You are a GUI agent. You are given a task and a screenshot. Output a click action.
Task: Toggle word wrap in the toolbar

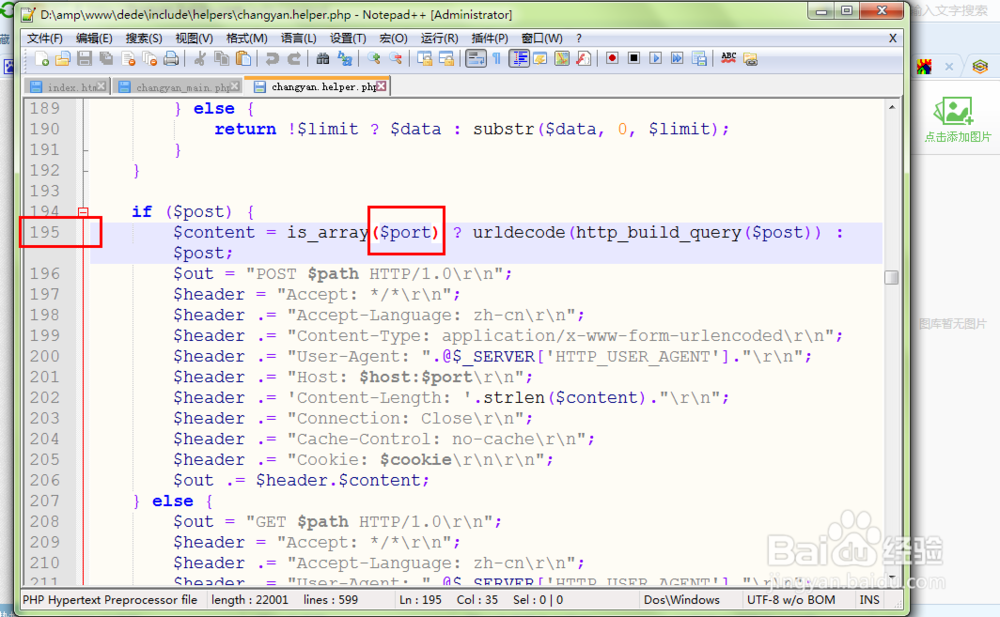pos(476,59)
